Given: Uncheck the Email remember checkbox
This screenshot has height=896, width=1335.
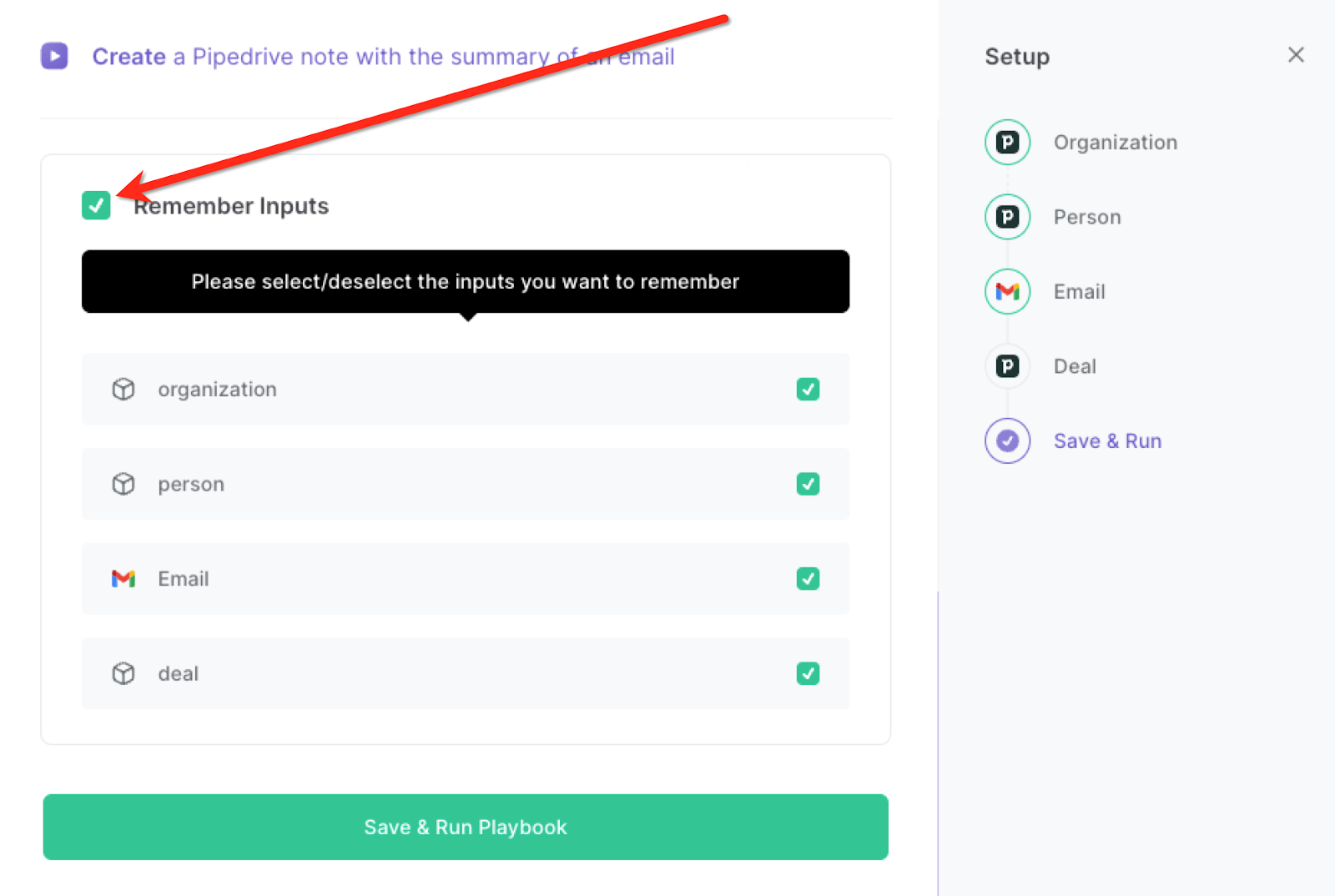Looking at the screenshot, I should pos(807,578).
